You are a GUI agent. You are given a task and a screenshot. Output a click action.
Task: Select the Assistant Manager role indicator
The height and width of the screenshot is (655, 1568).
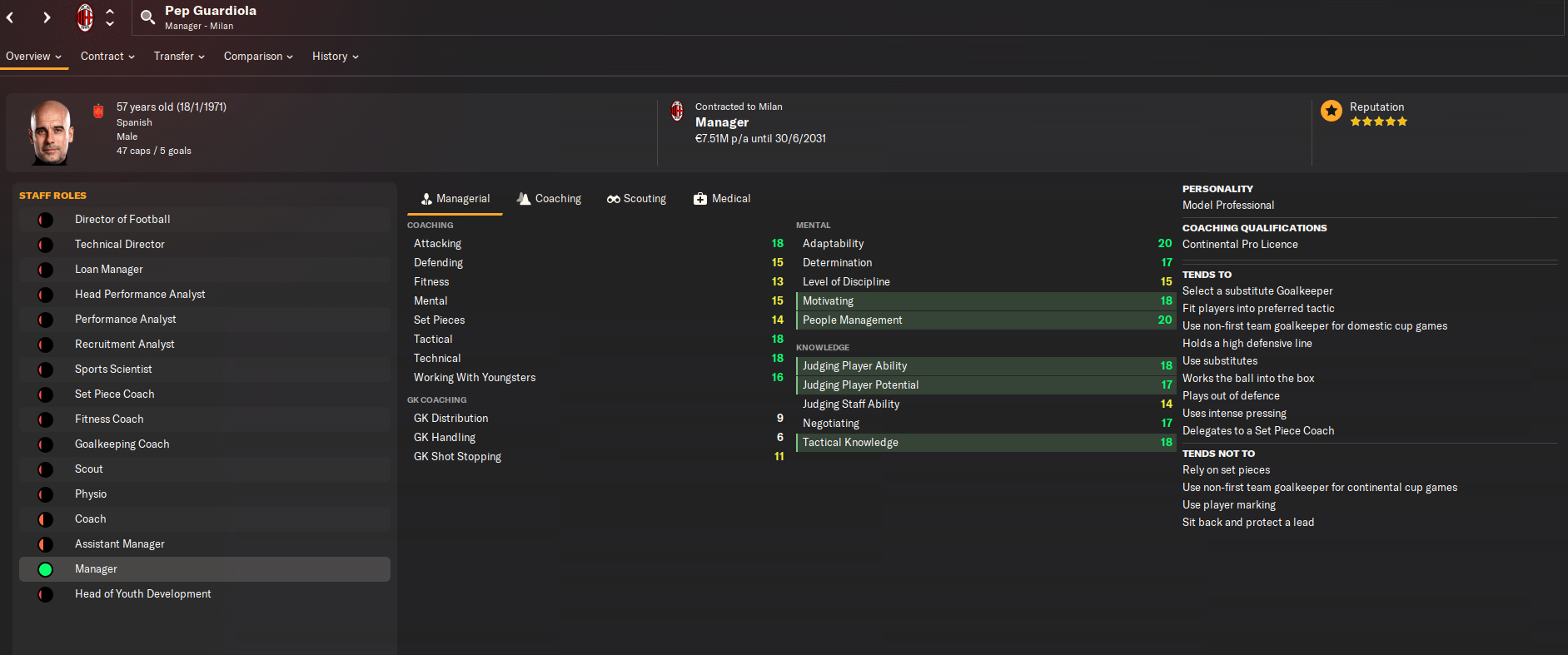[x=46, y=544]
